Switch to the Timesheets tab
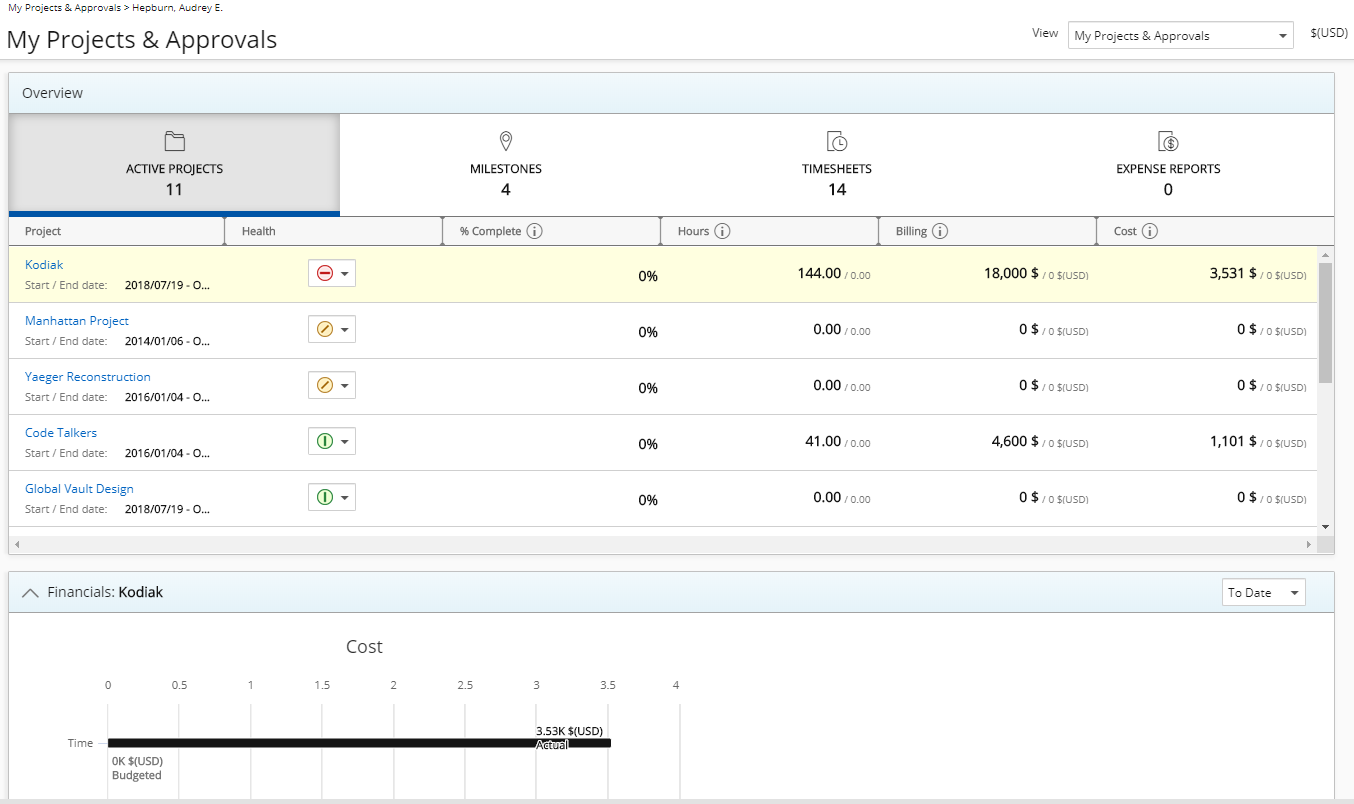 point(836,165)
